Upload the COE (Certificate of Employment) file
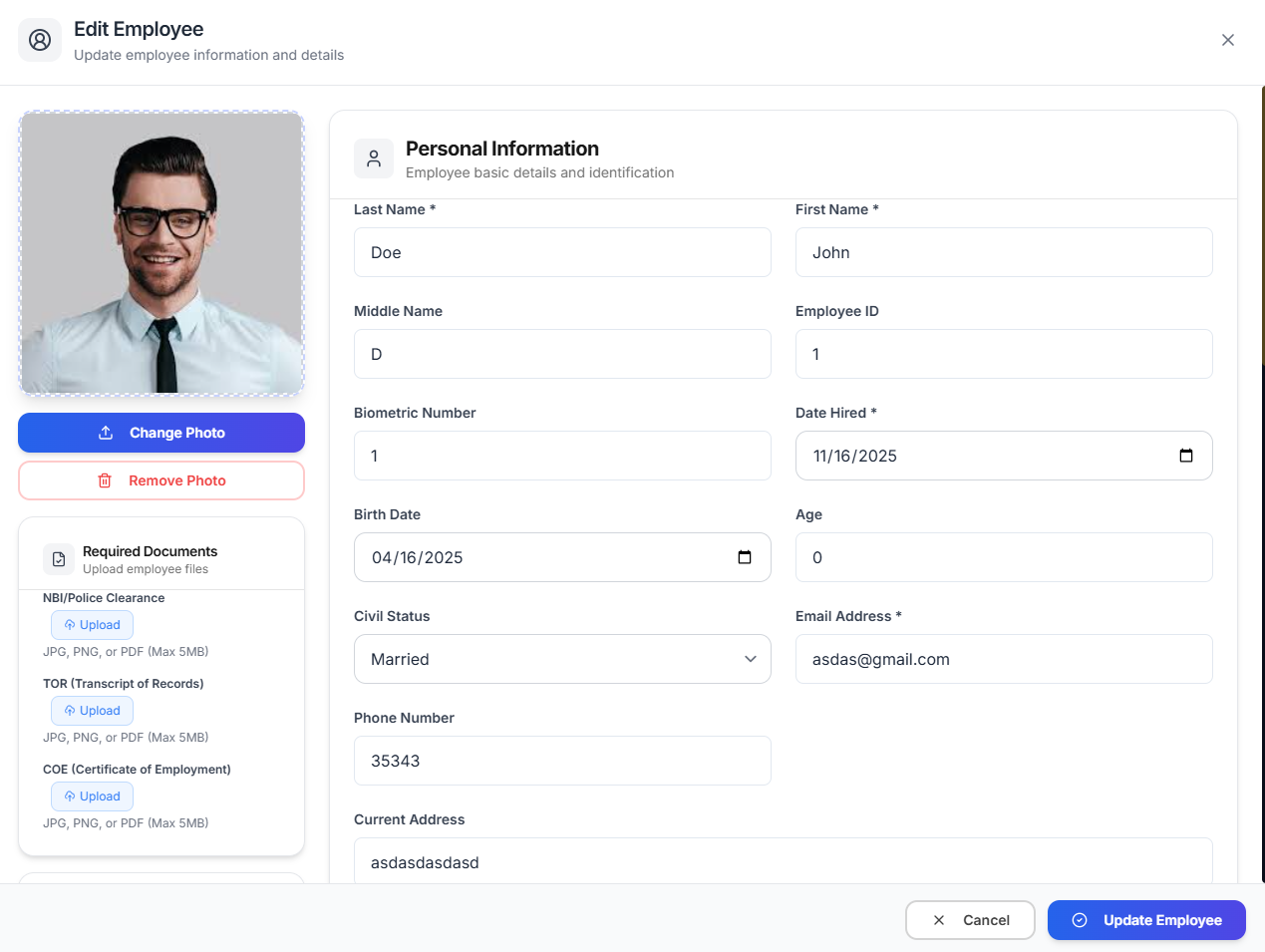This screenshot has height=952, width=1265. tap(92, 795)
